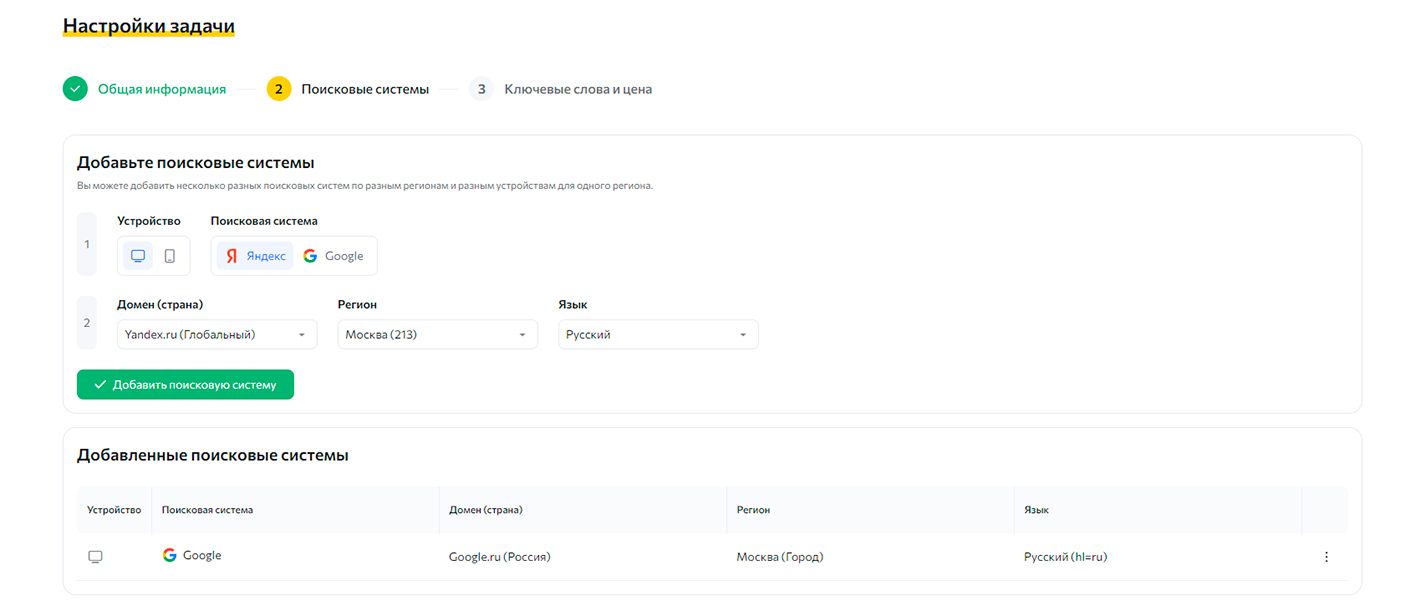The width and height of the screenshot is (1420, 600).
Task: Click the Google logo in the added systems table
Action: [170, 555]
